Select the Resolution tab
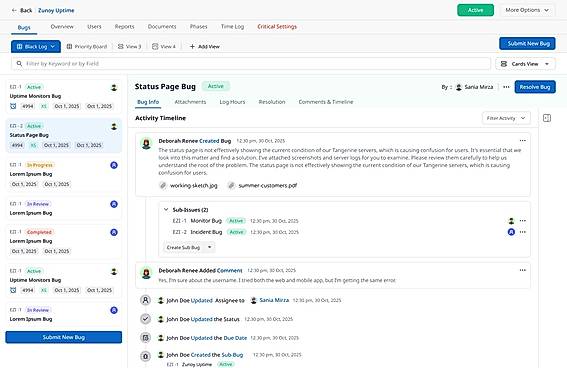This screenshot has height=368, width=567. [x=272, y=102]
